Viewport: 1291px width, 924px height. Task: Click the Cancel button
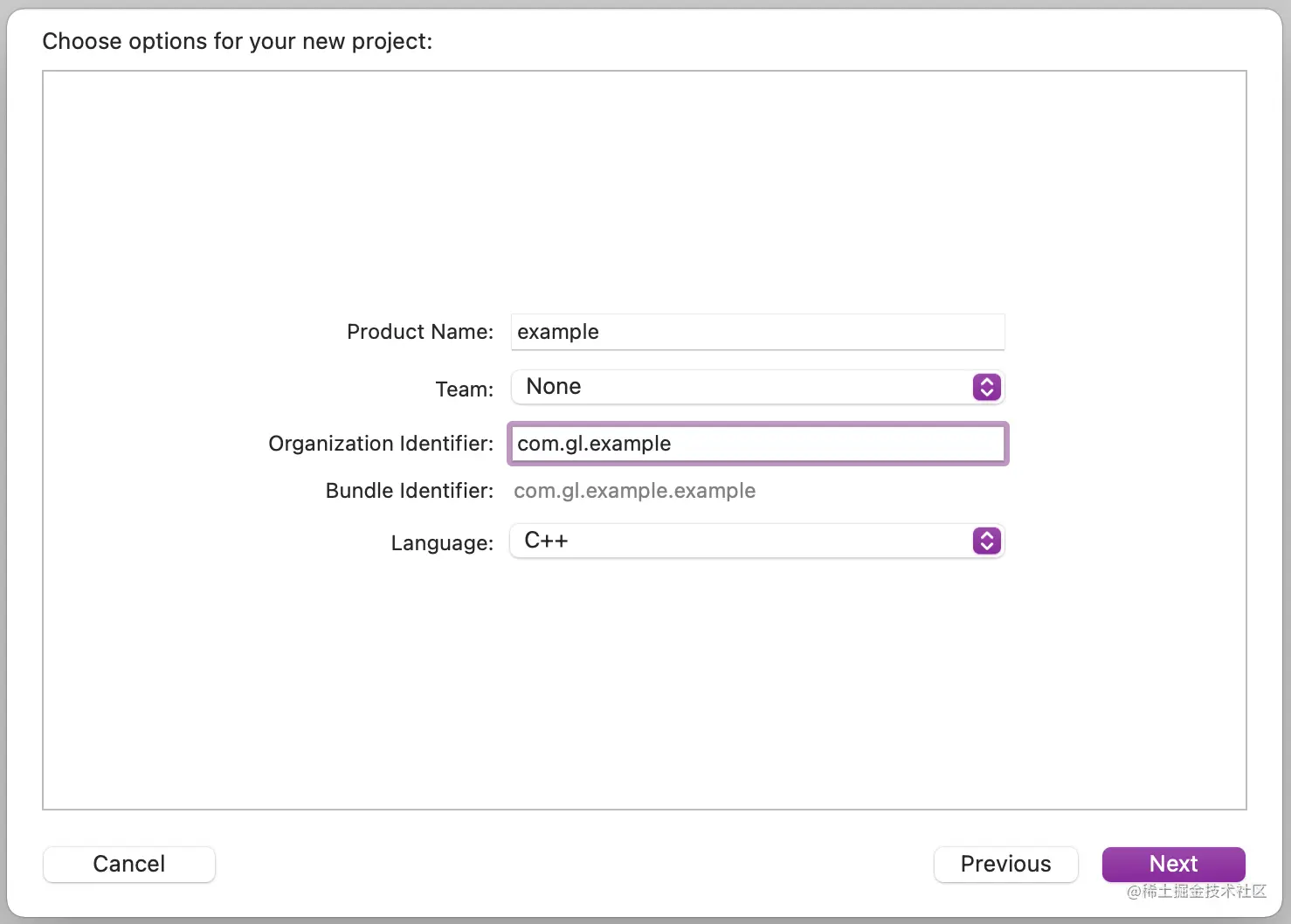click(129, 864)
